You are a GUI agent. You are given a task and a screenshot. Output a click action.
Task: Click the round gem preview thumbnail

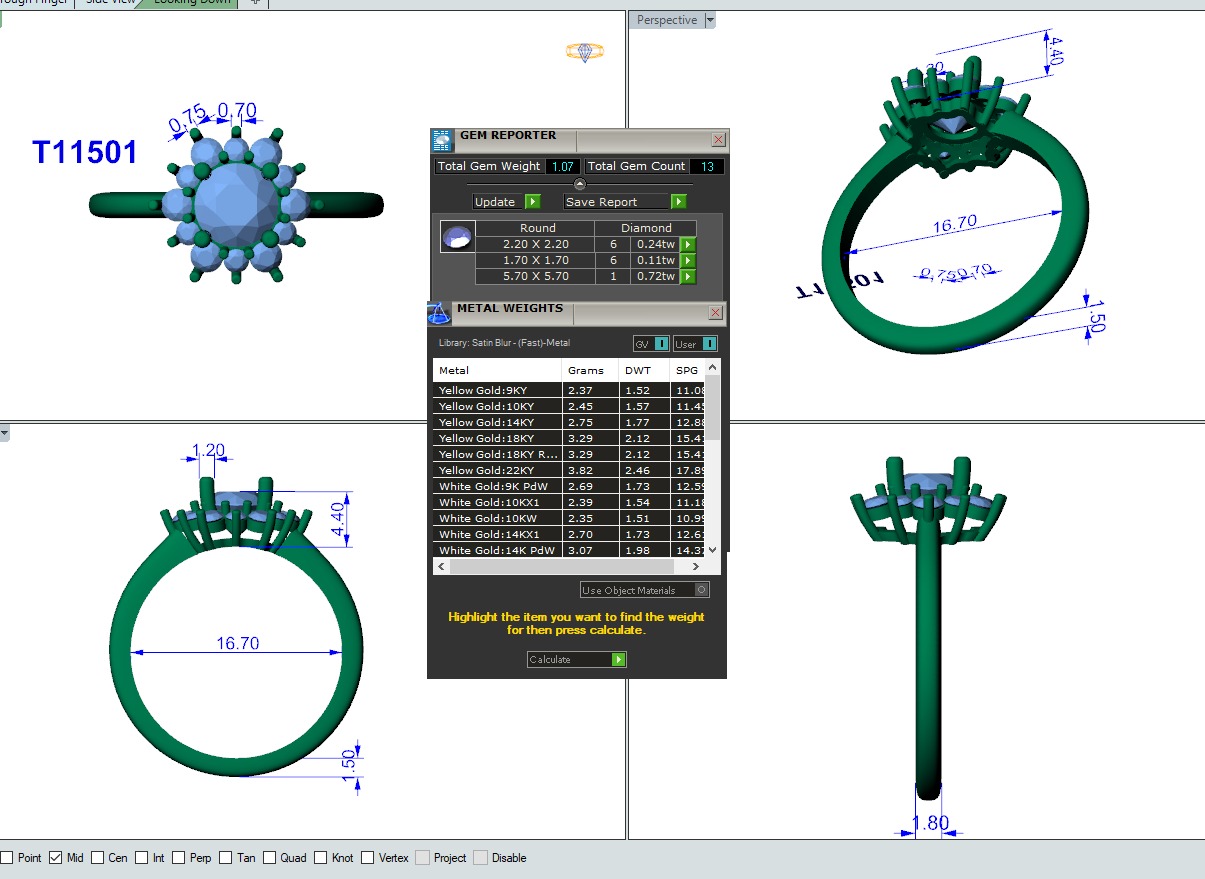pyautogui.click(x=457, y=237)
